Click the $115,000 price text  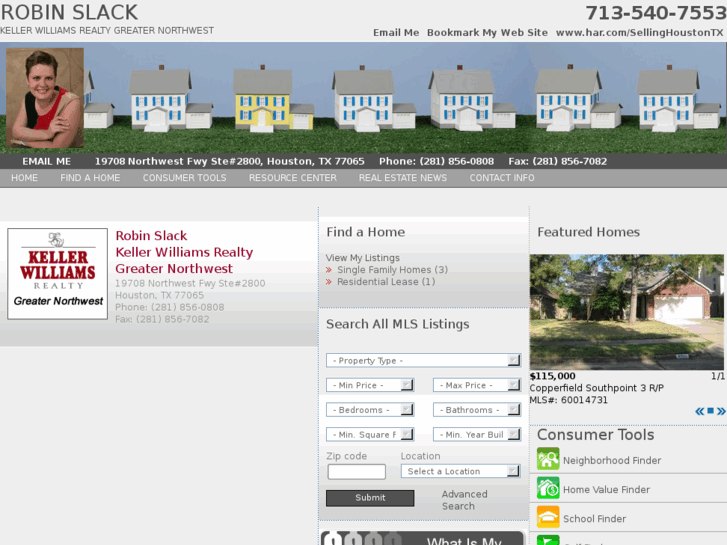(552, 376)
